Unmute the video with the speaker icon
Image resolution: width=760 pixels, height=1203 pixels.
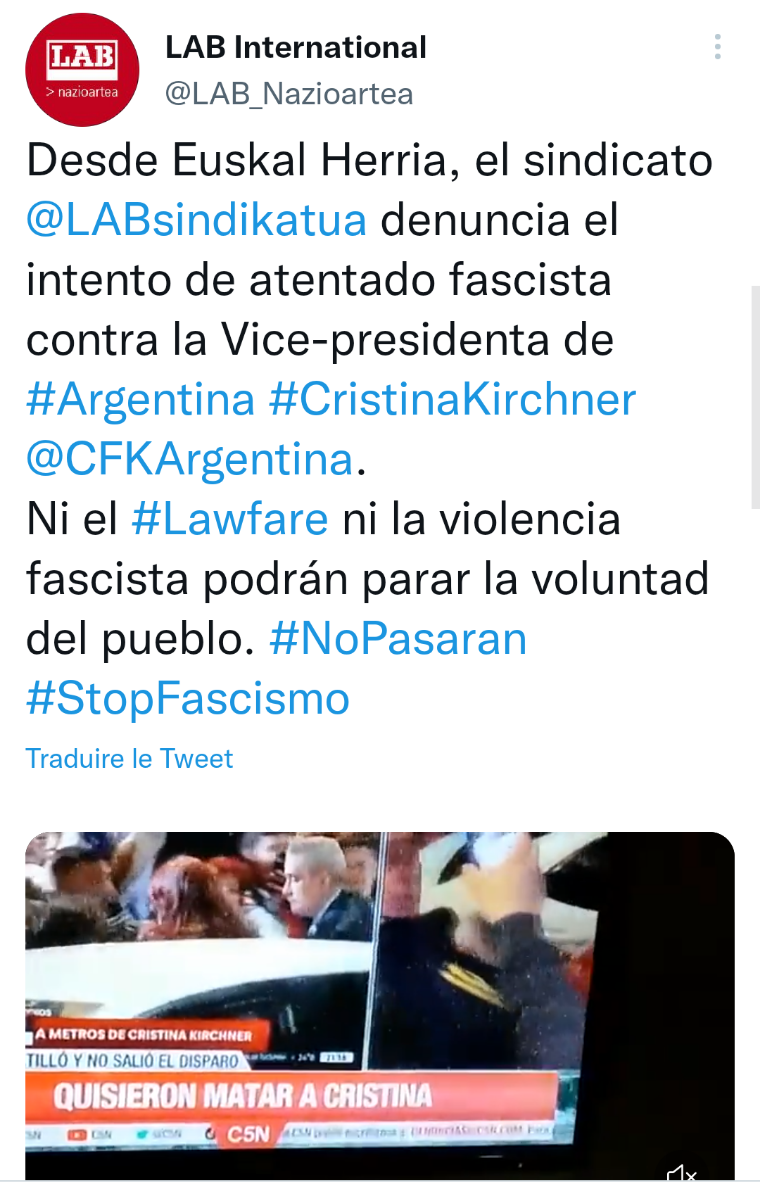coord(682,1173)
